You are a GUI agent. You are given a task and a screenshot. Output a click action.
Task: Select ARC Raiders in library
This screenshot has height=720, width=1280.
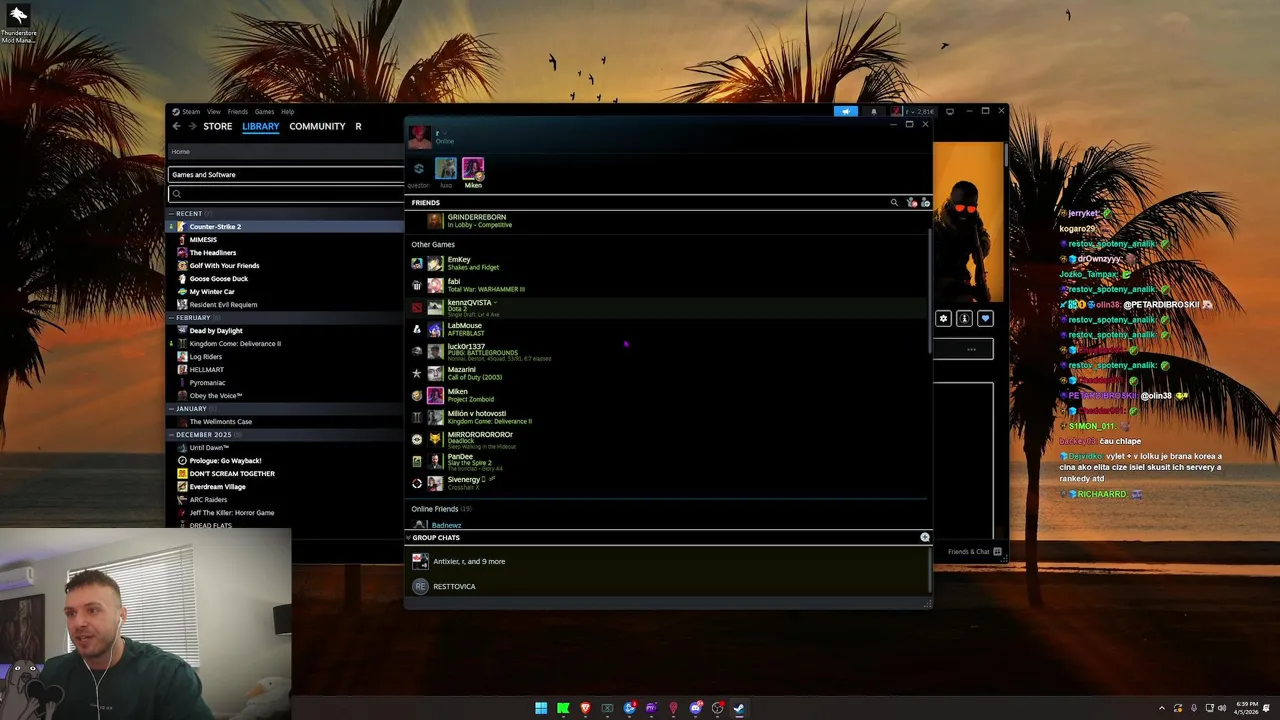(285, 499)
